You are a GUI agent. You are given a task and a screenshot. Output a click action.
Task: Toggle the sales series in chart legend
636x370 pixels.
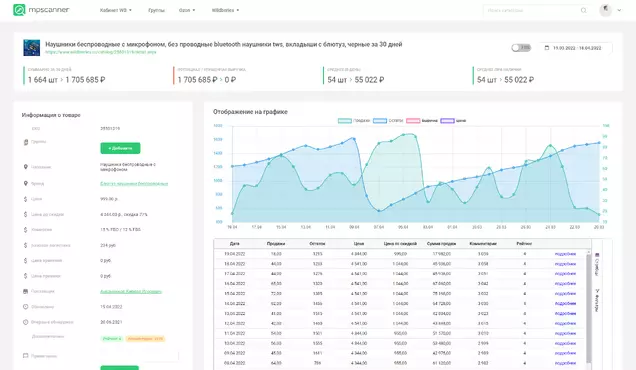pyautogui.click(x=354, y=120)
